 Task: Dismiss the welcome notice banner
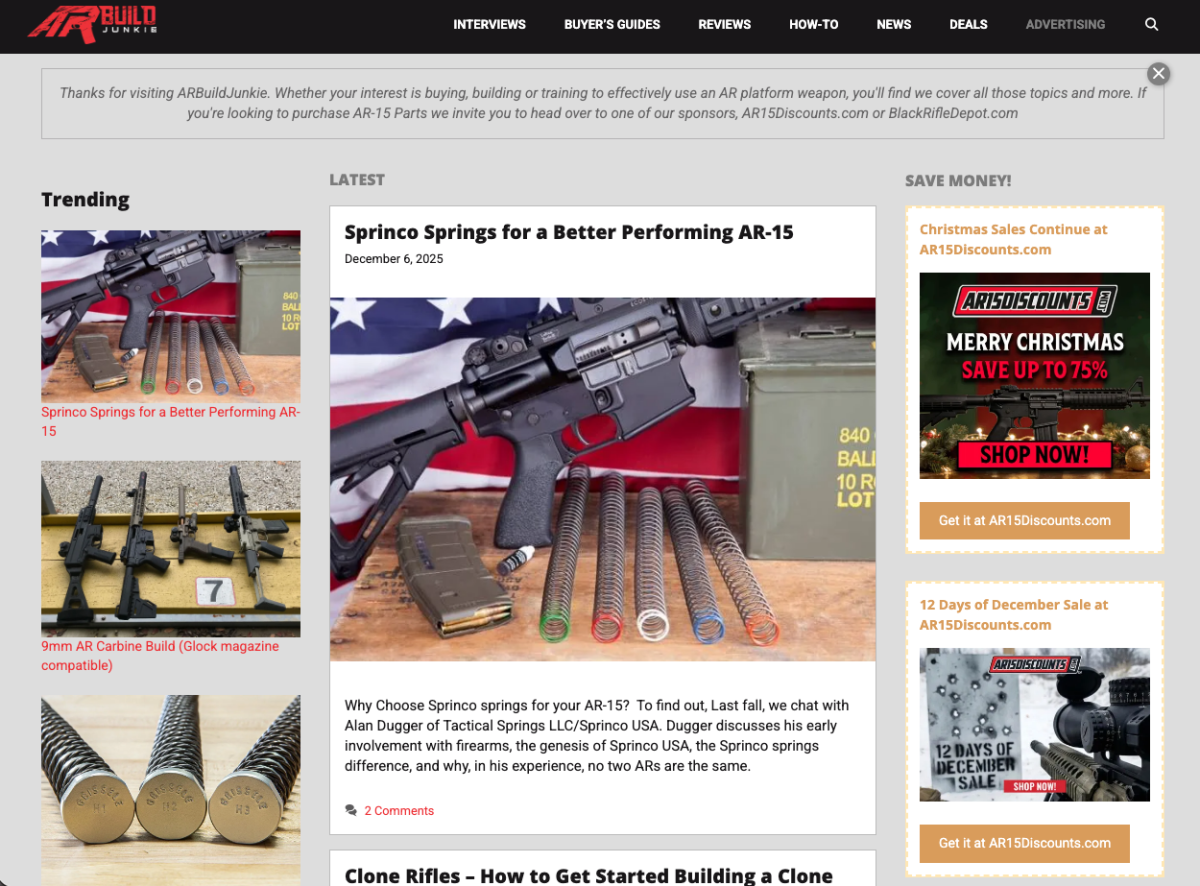[1158, 73]
